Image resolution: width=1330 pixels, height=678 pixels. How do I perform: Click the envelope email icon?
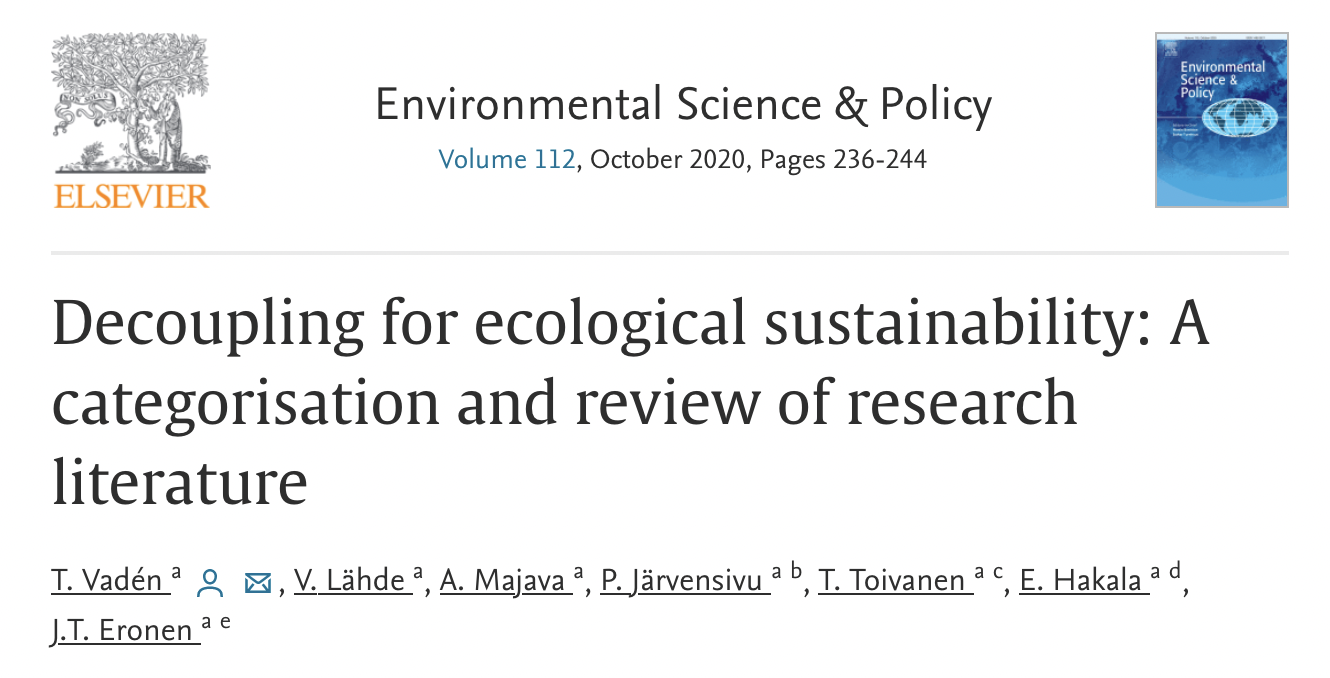tap(258, 582)
